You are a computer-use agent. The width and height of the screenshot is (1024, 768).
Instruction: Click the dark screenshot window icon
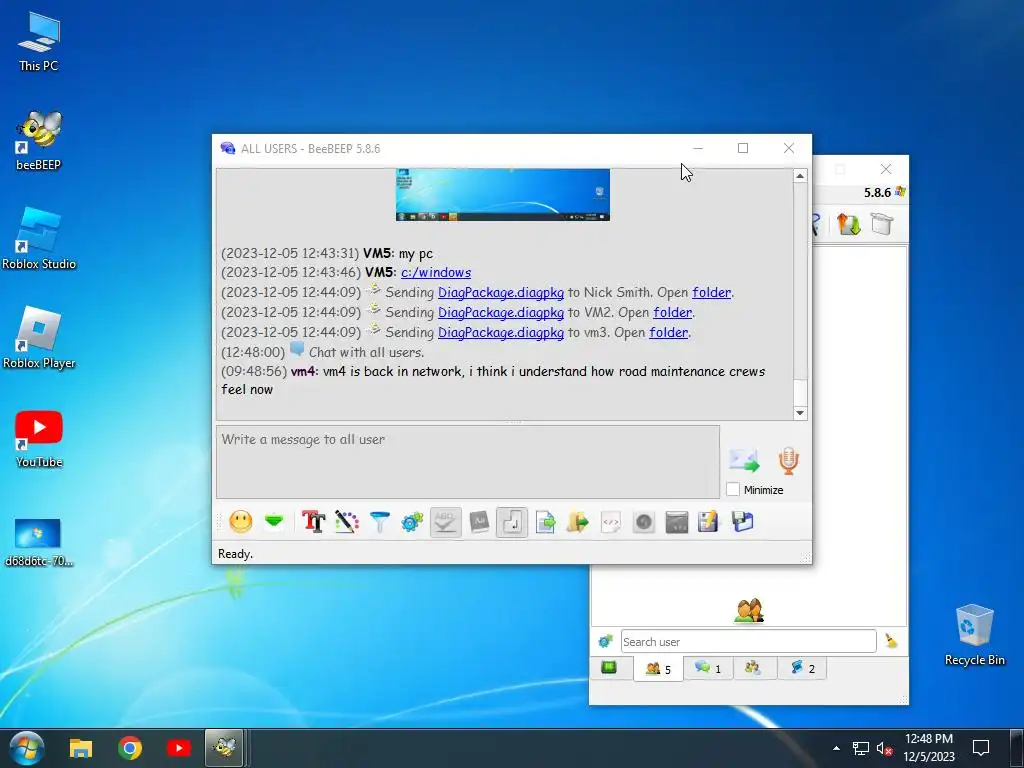677,522
